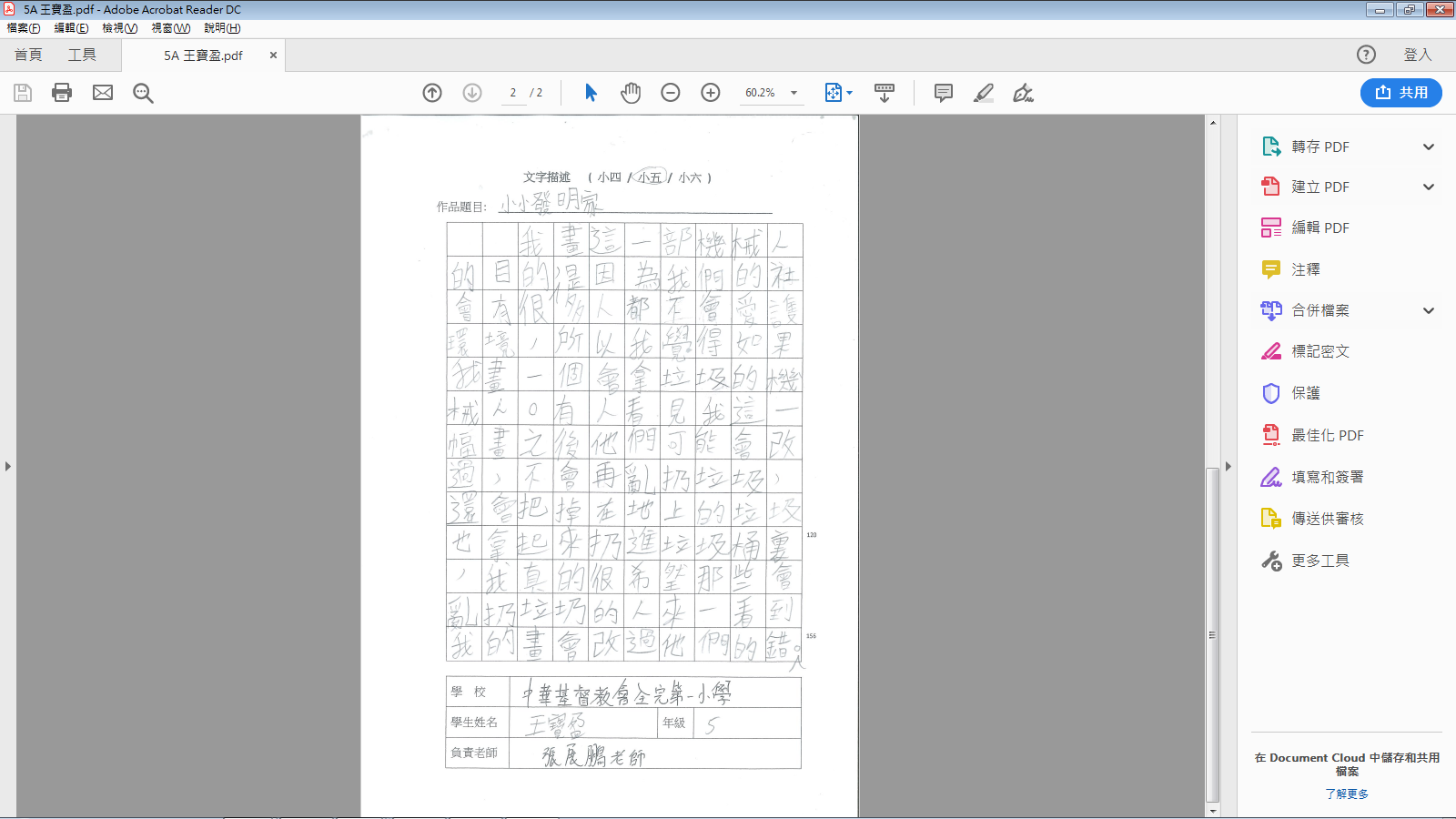Open the 檢視 menu
Image resolution: width=1456 pixels, height=819 pixels.
pos(119,28)
